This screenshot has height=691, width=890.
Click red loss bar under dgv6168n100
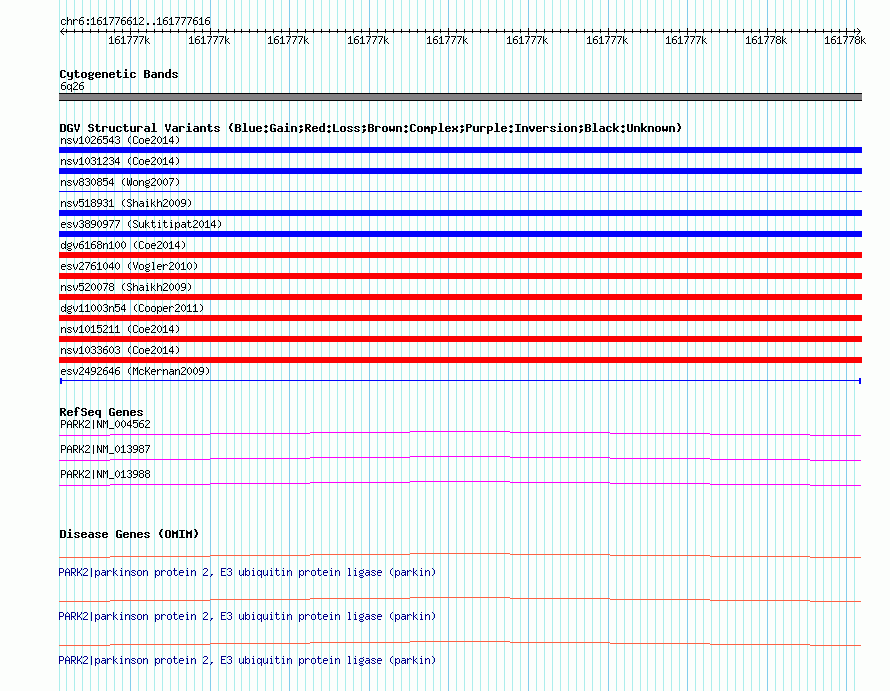[460, 255]
